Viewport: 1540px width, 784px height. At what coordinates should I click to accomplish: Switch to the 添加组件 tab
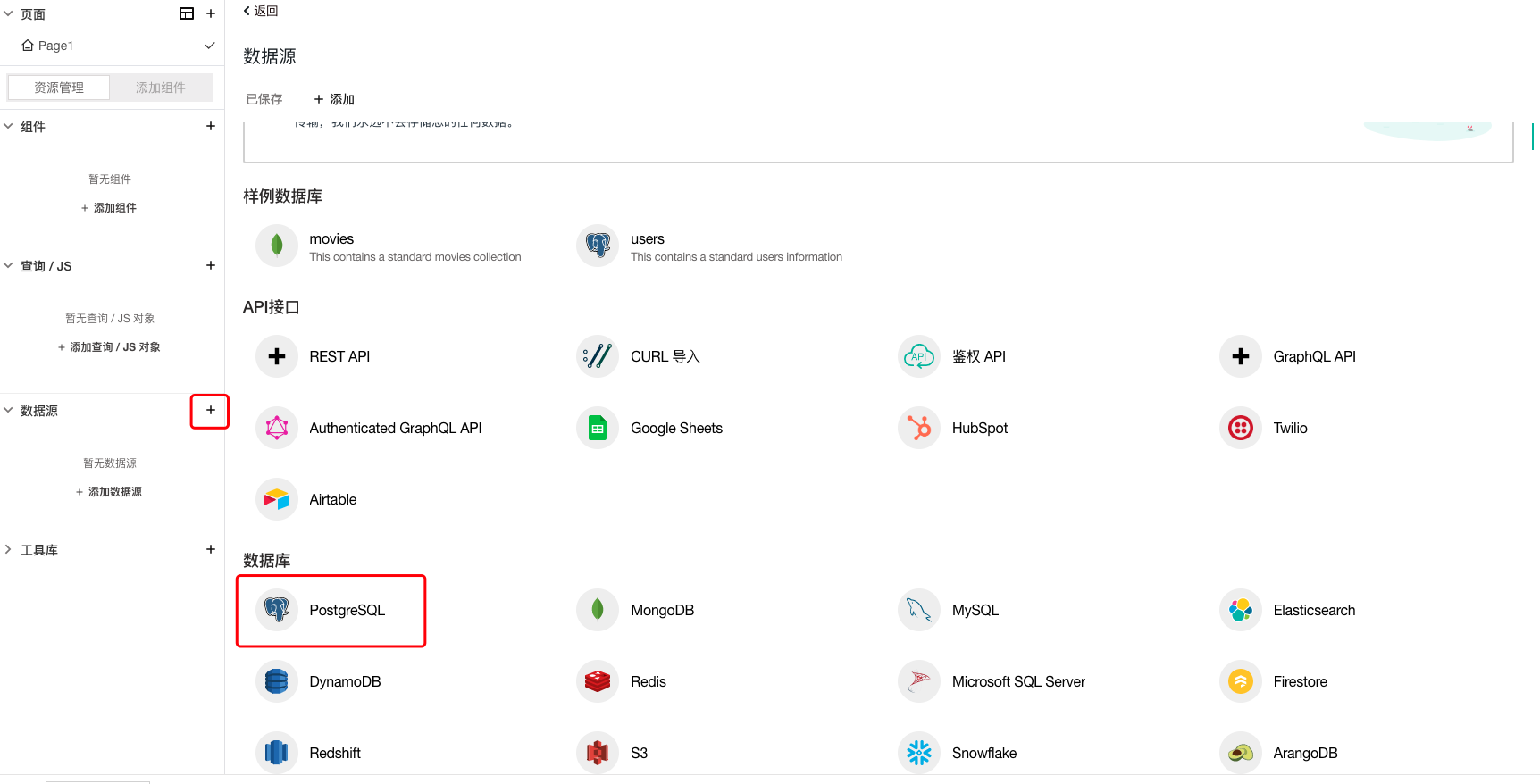click(161, 88)
